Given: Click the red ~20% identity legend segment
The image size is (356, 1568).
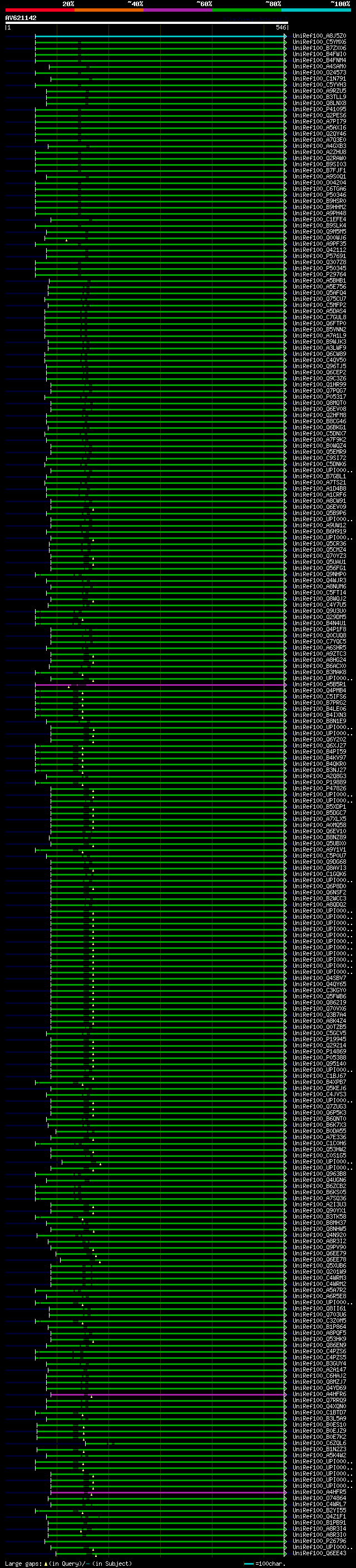Looking at the screenshot, I should click(x=39, y=10).
